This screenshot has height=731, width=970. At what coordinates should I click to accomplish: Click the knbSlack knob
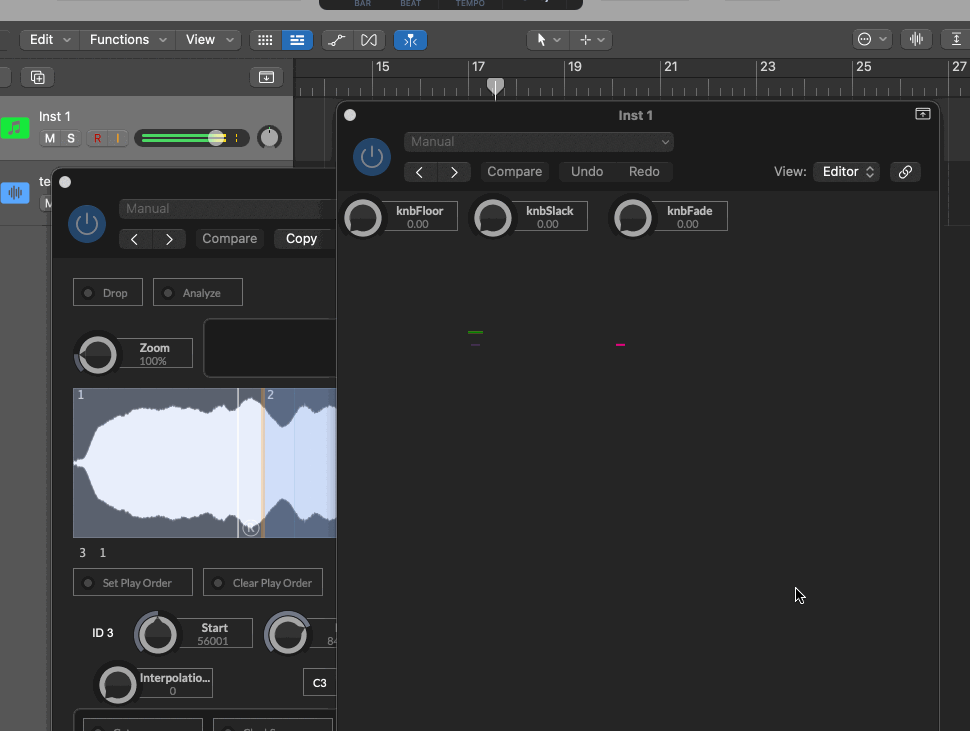[493, 218]
